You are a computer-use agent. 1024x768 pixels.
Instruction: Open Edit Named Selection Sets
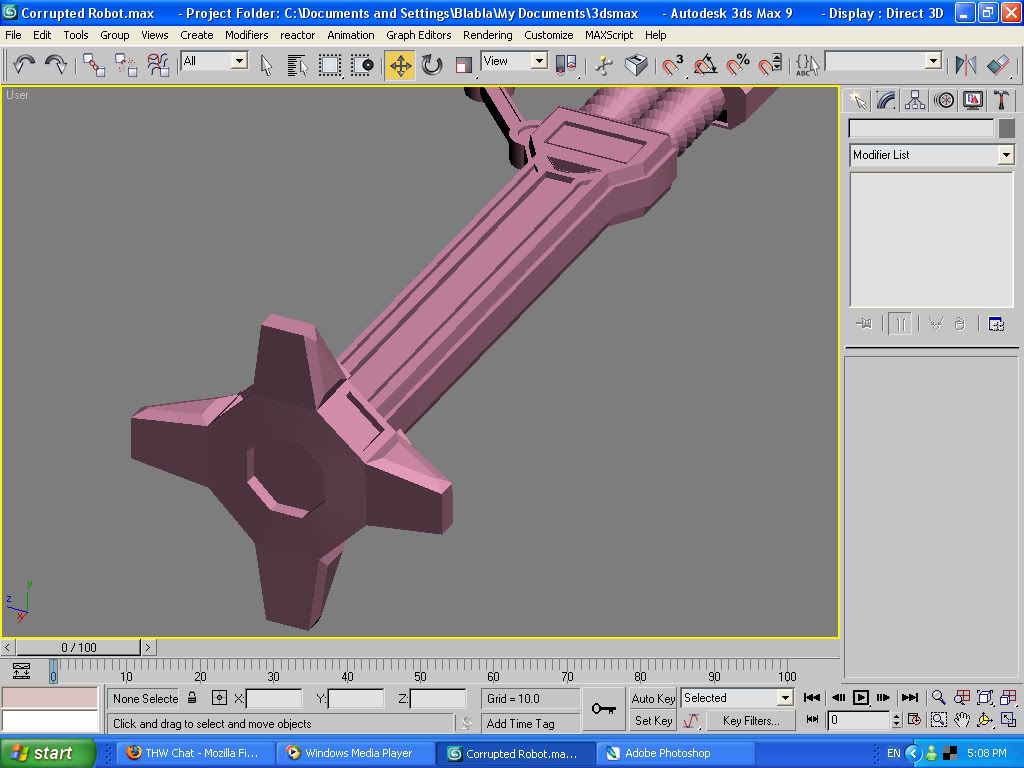click(807, 65)
